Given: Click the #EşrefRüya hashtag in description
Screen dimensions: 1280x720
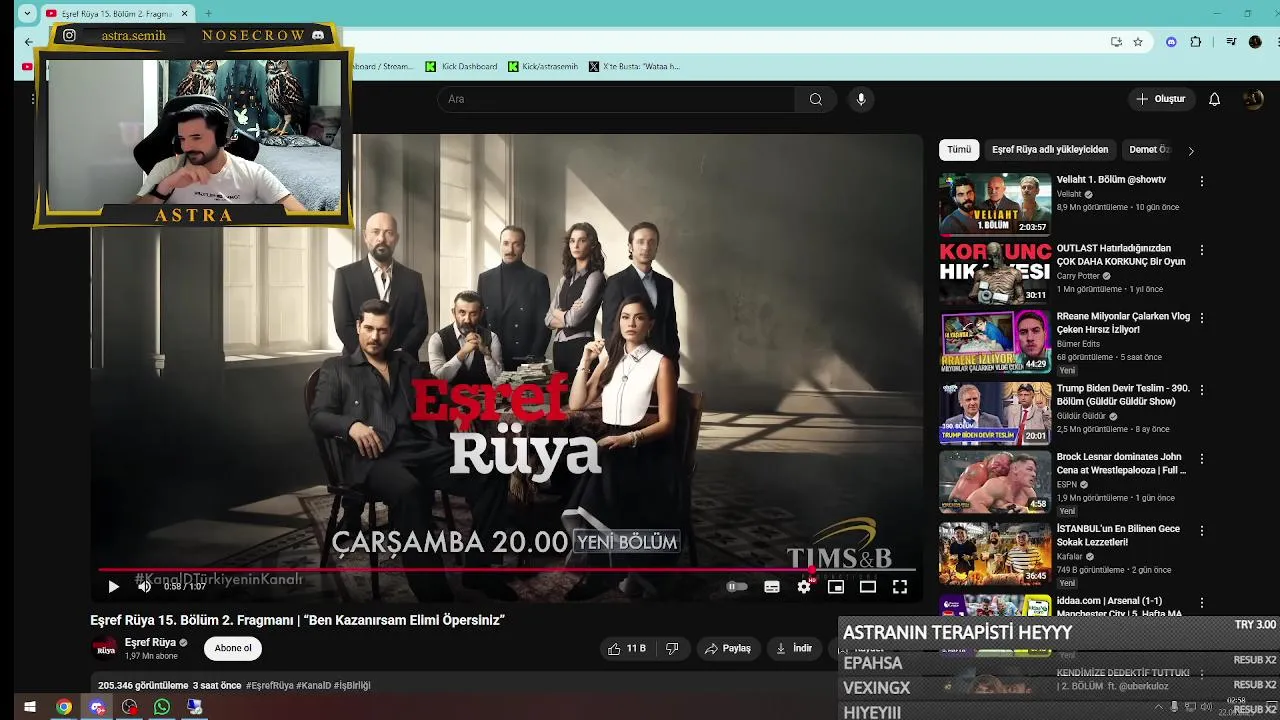Looking at the screenshot, I should (x=269, y=685).
